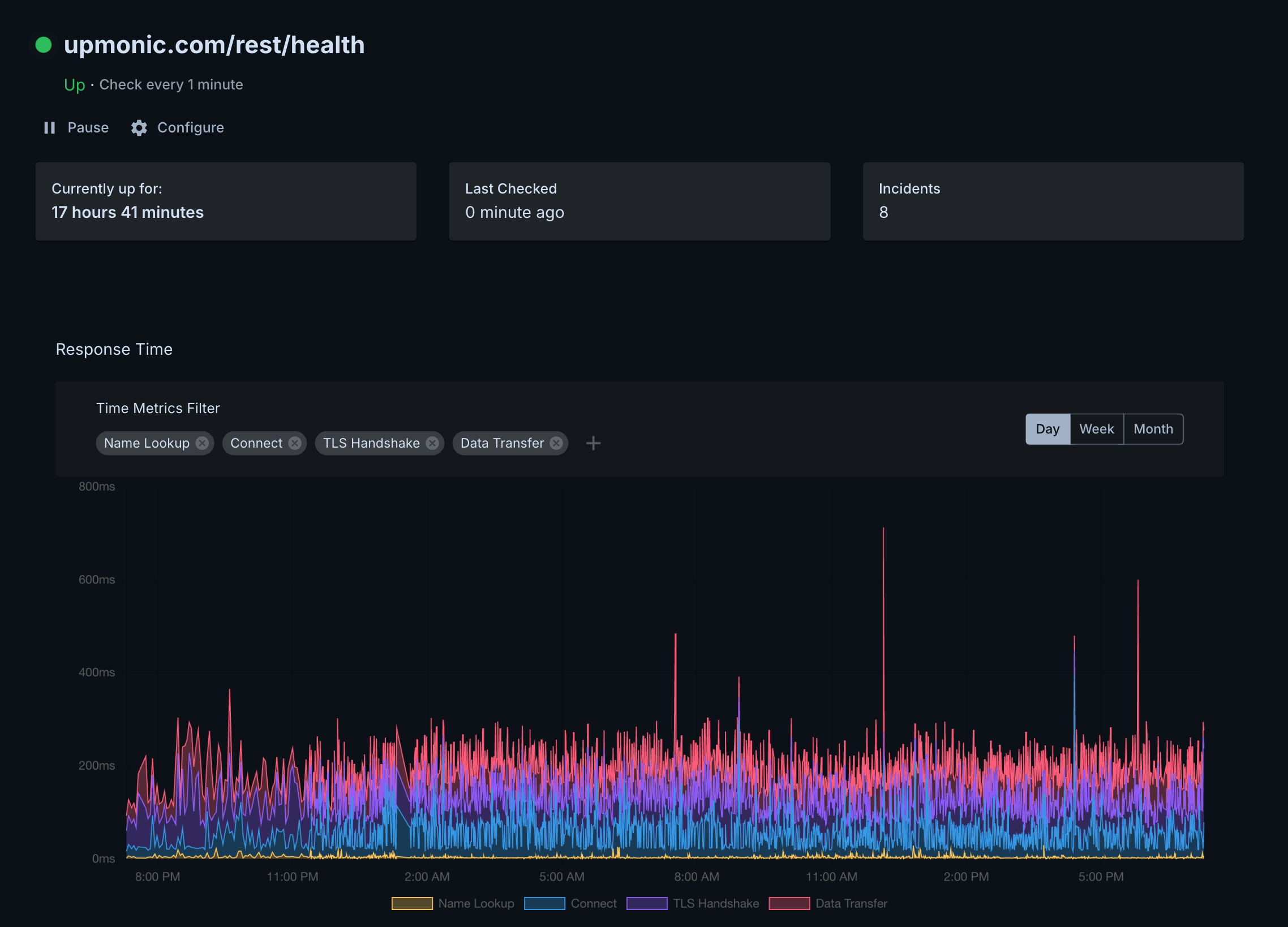Add a new time metric with plus icon
The width and height of the screenshot is (1288, 927).
pyautogui.click(x=593, y=443)
